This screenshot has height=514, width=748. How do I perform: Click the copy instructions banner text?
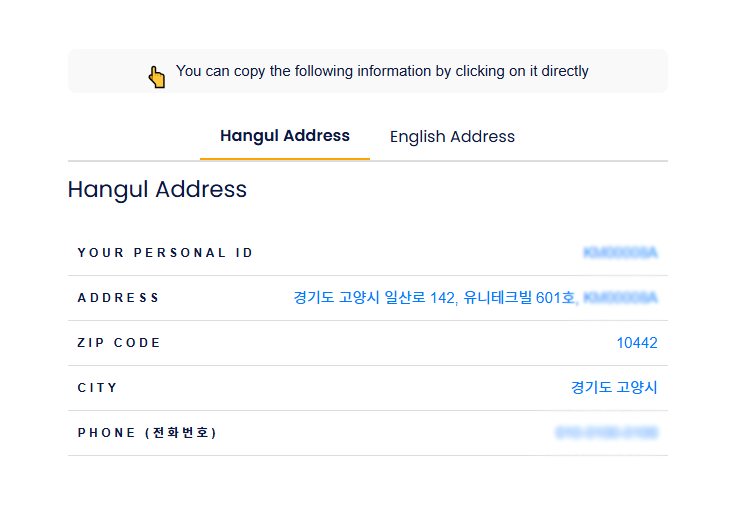click(382, 71)
